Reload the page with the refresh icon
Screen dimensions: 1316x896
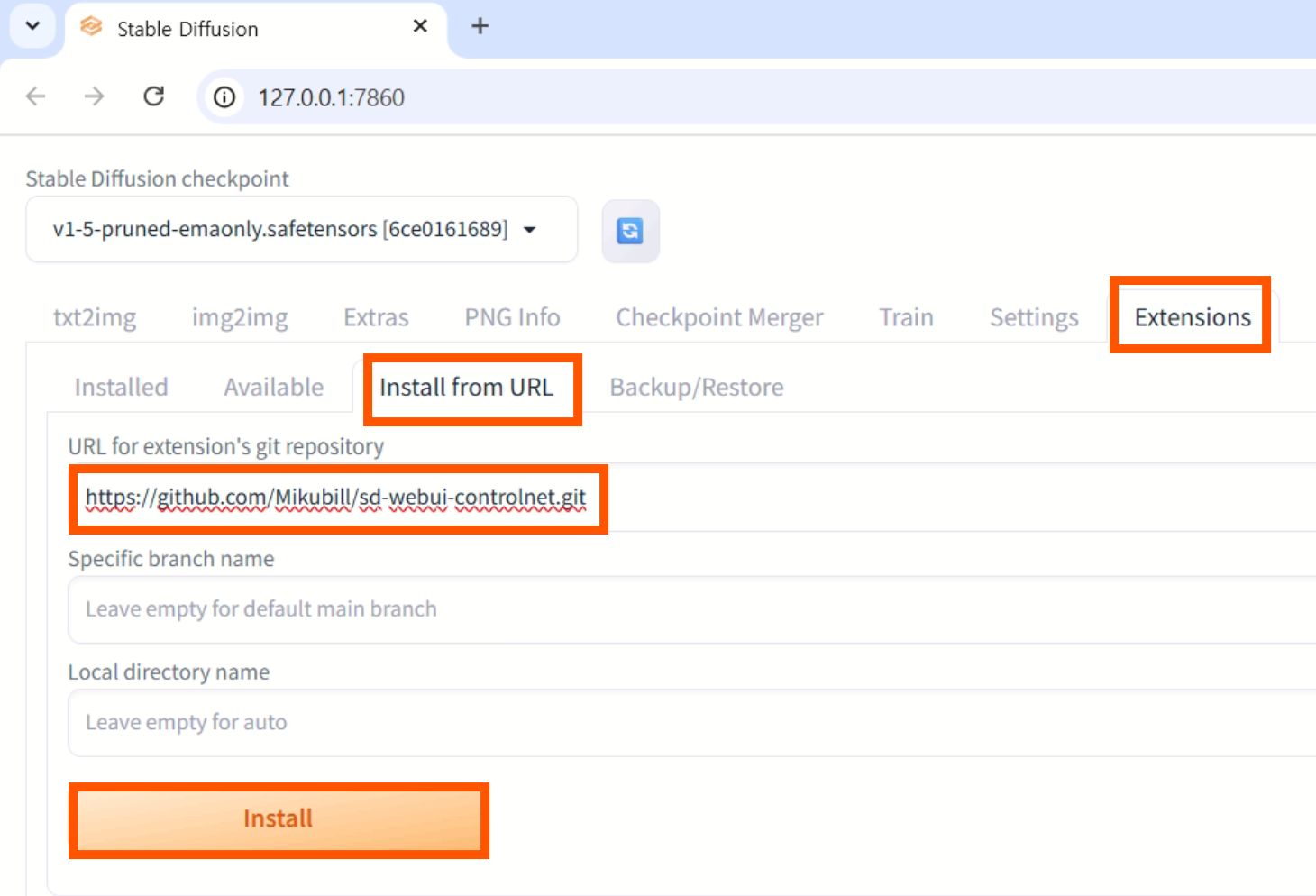click(x=154, y=96)
